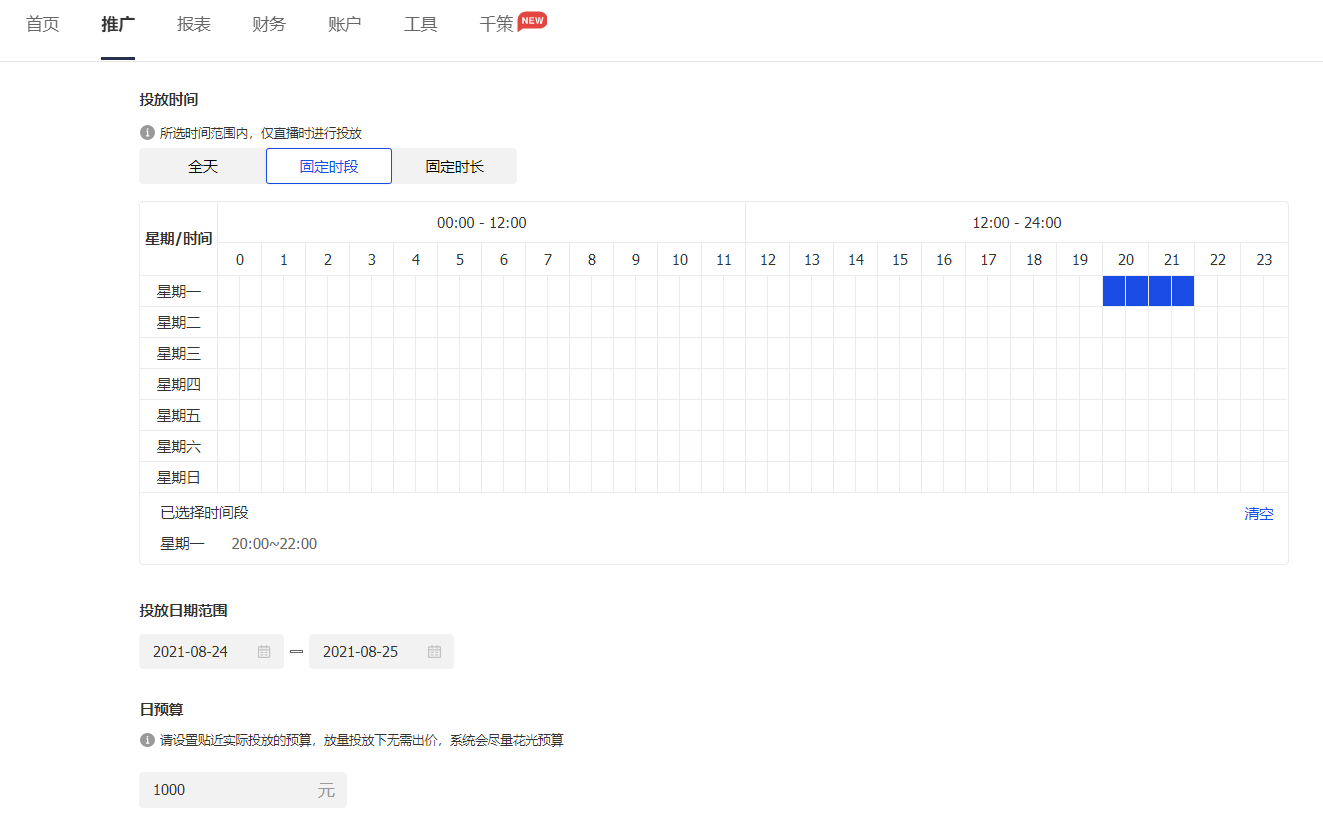Click the 已选择时间段 label
The height and width of the screenshot is (834, 1323).
click(205, 513)
